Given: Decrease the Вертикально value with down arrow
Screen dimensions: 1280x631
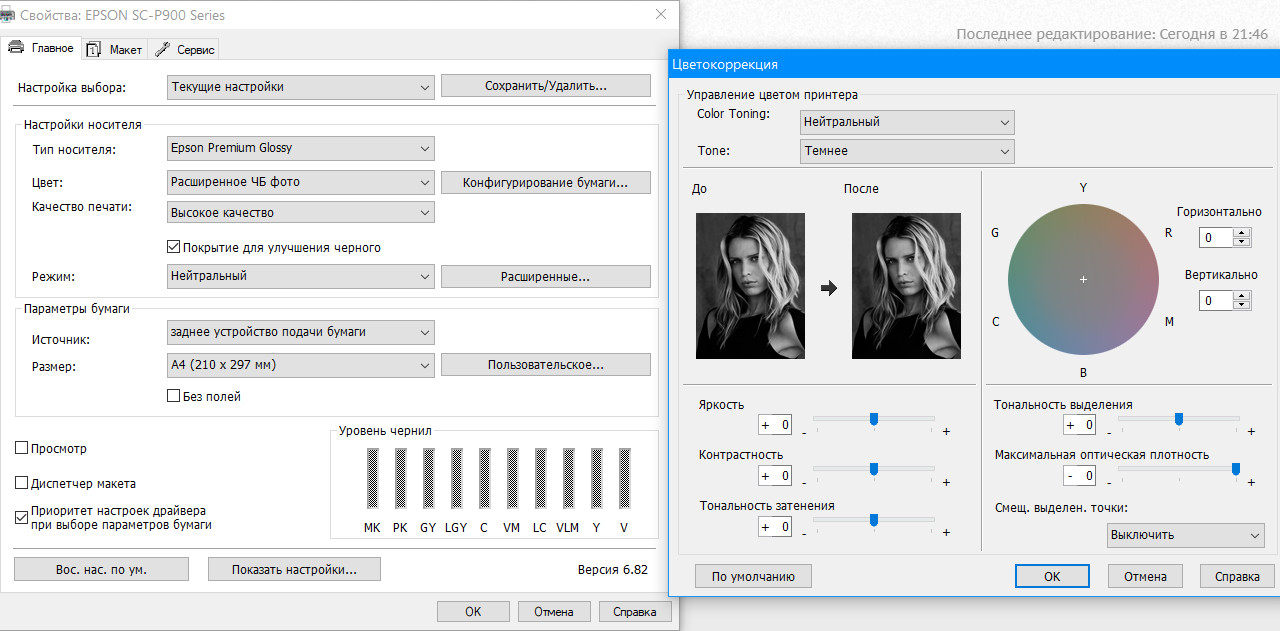Looking at the screenshot, I should click(1242, 305).
